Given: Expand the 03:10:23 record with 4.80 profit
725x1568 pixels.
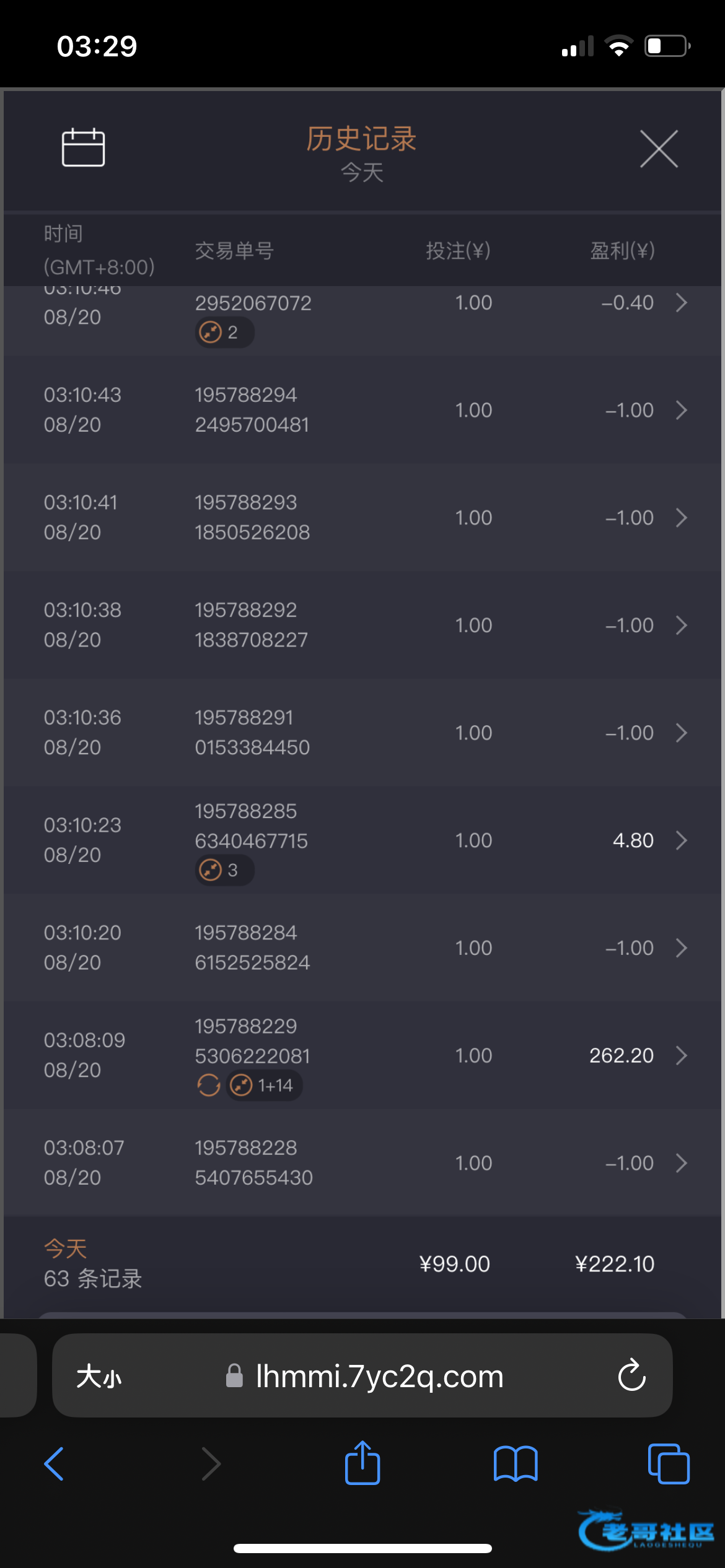Looking at the screenshot, I should click(681, 840).
